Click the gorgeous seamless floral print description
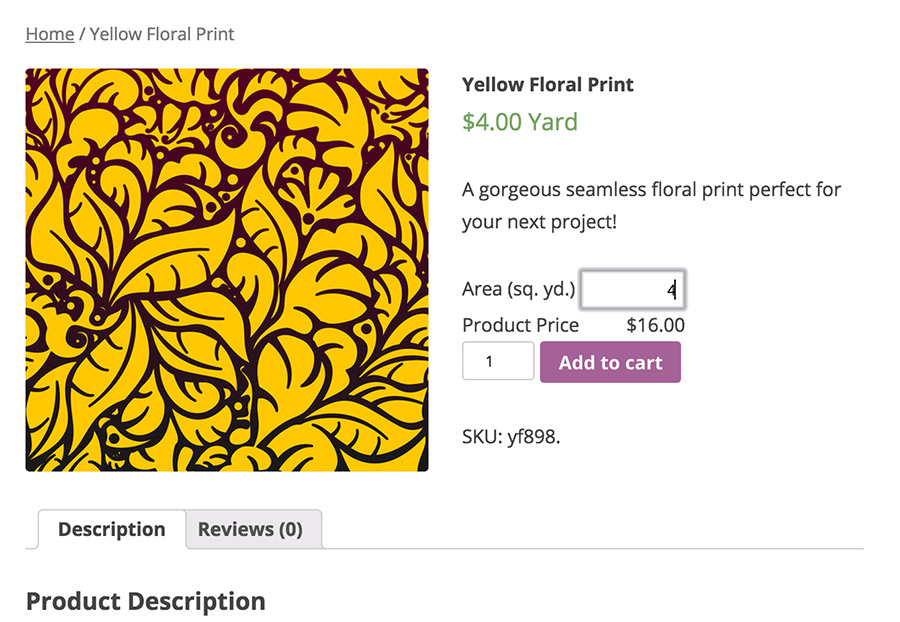The height and width of the screenshot is (622, 900). coord(651,189)
